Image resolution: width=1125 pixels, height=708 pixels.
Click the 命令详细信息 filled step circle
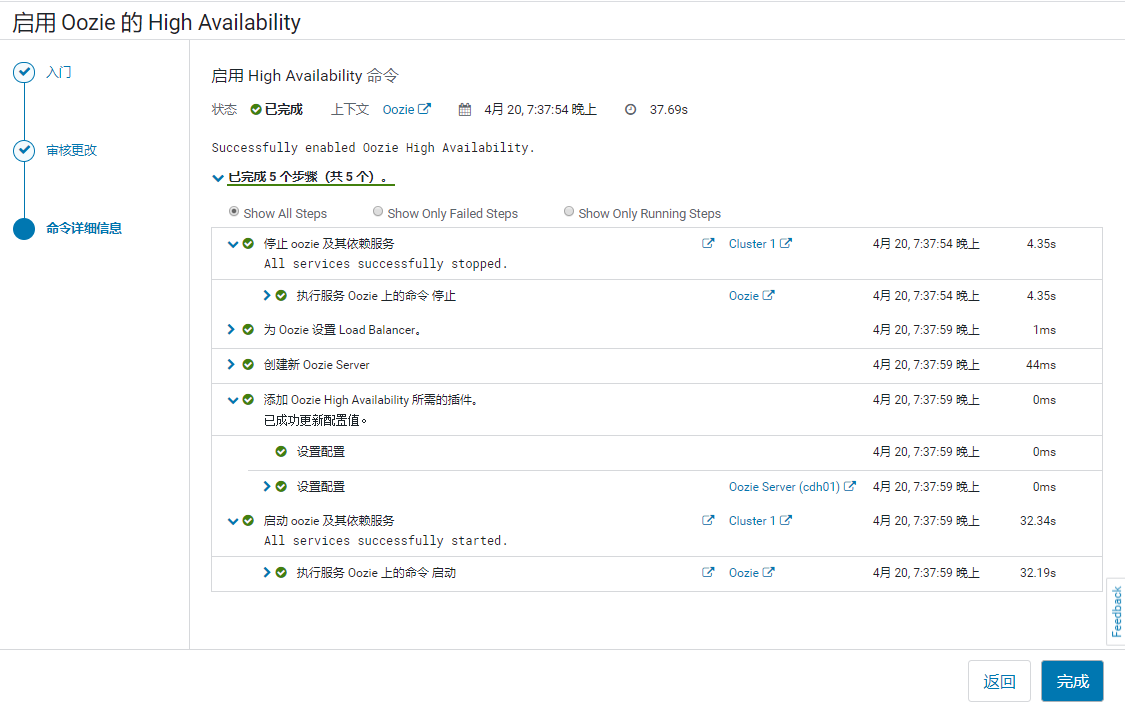click(24, 228)
